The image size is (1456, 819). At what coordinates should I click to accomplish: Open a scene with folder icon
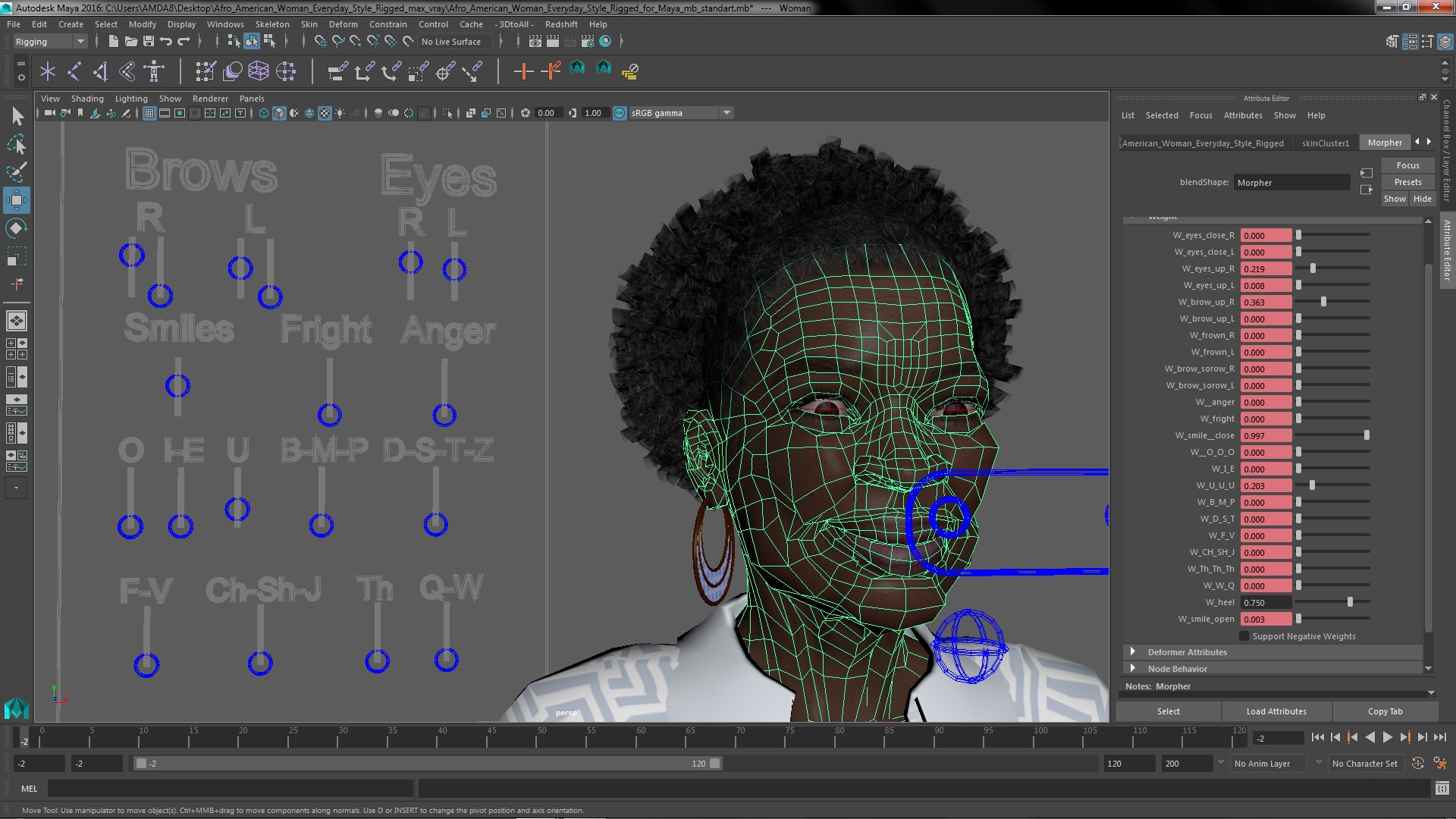(x=130, y=41)
